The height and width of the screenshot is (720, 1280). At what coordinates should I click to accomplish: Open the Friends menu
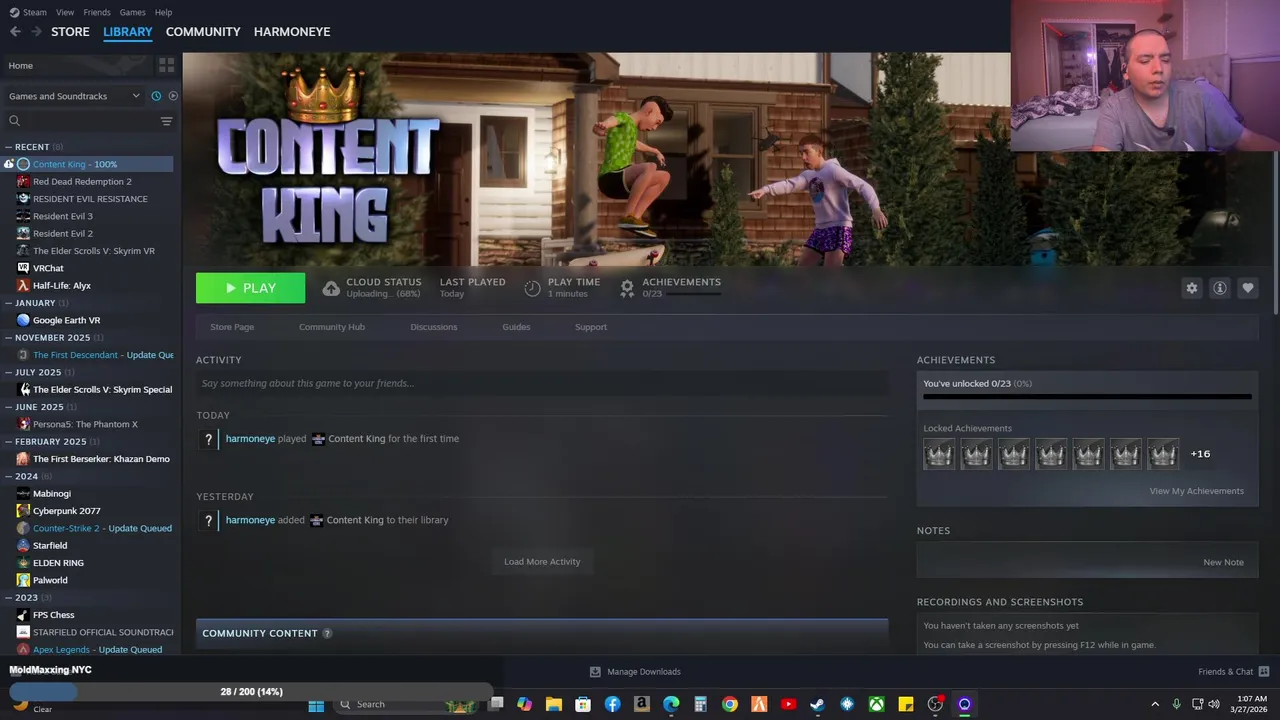pyautogui.click(x=97, y=12)
